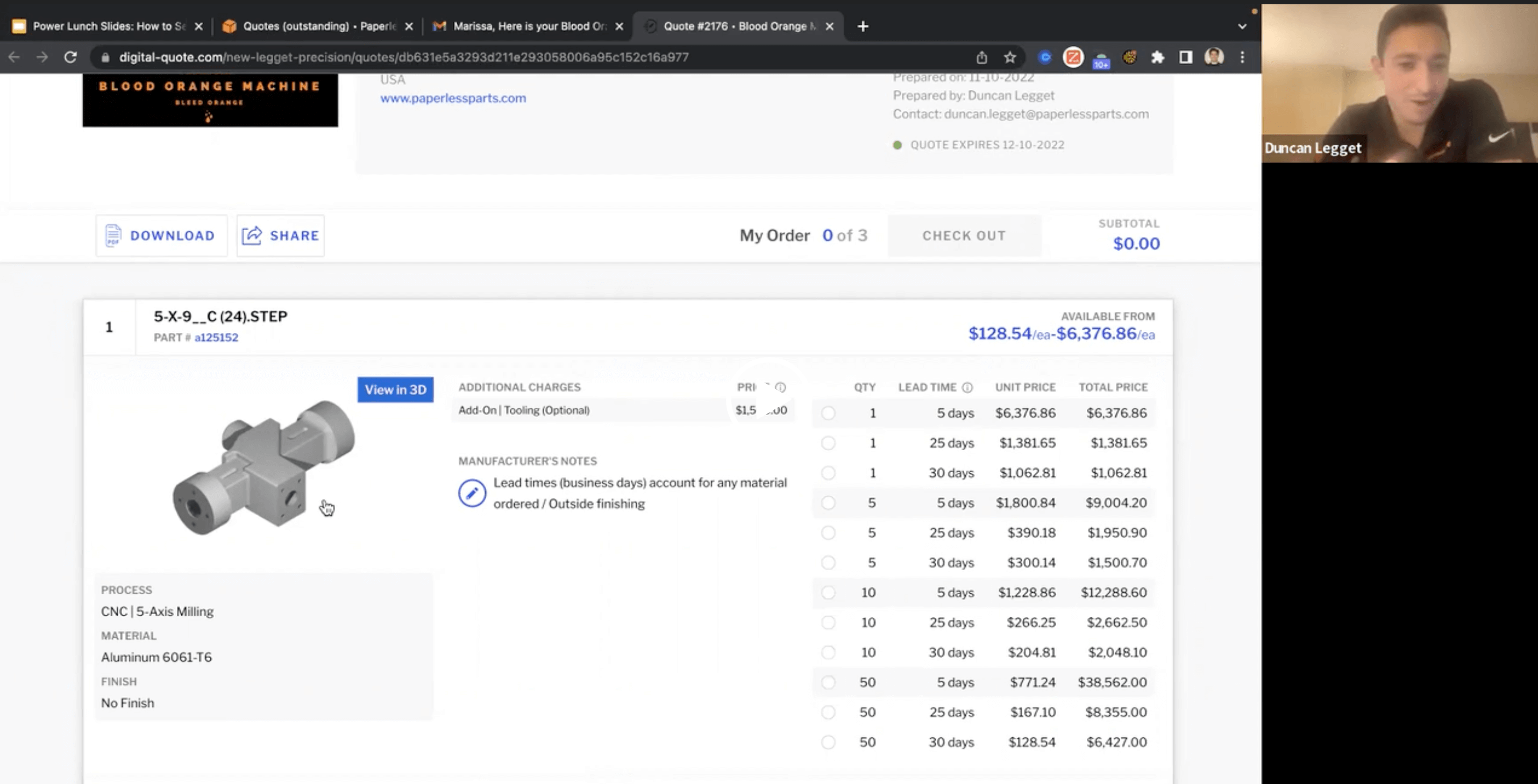The image size is (1538, 784).
Task: Click the CHECK OUT button
Action: (964, 236)
